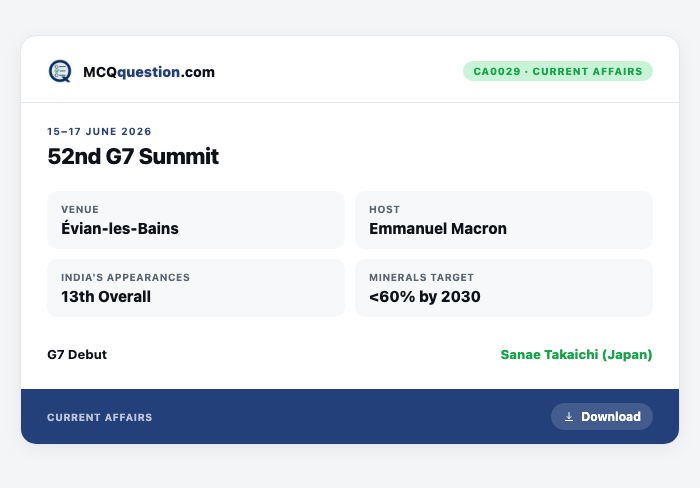Image resolution: width=700 pixels, height=488 pixels.
Task: Open the MCQquestion.com site name
Action: click(x=149, y=72)
